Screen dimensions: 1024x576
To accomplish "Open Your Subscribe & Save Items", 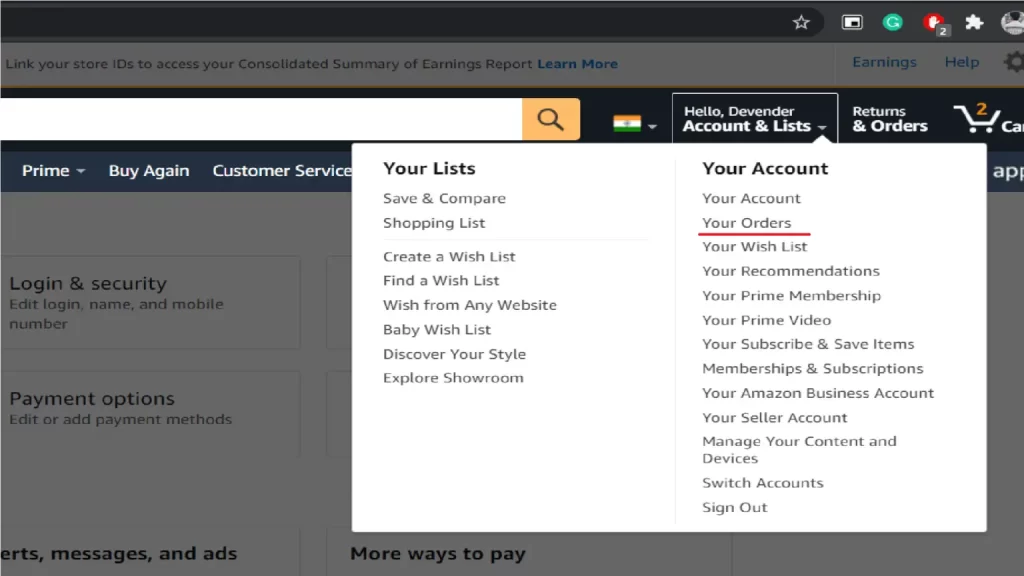I will (808, 344).
